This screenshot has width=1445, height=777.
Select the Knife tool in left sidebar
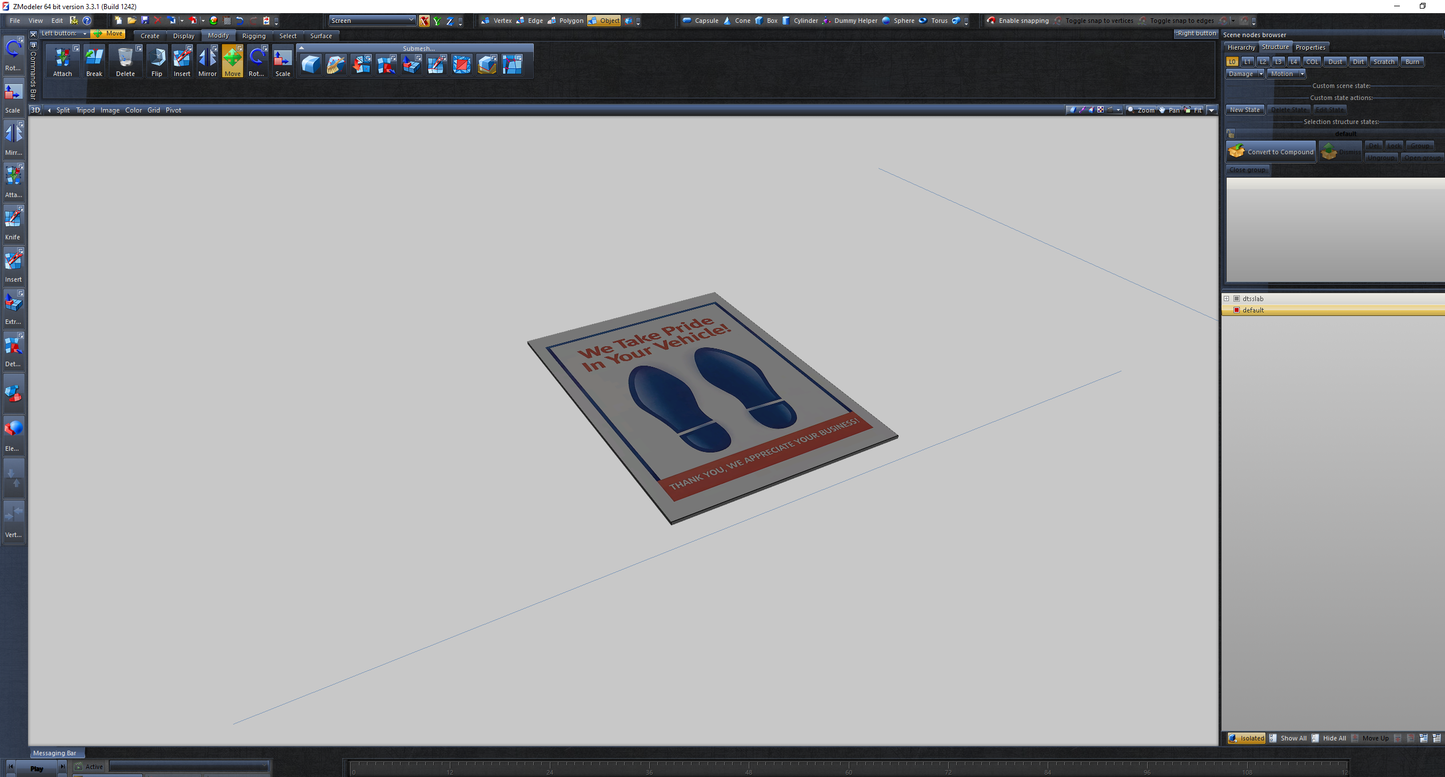point(13,217)
